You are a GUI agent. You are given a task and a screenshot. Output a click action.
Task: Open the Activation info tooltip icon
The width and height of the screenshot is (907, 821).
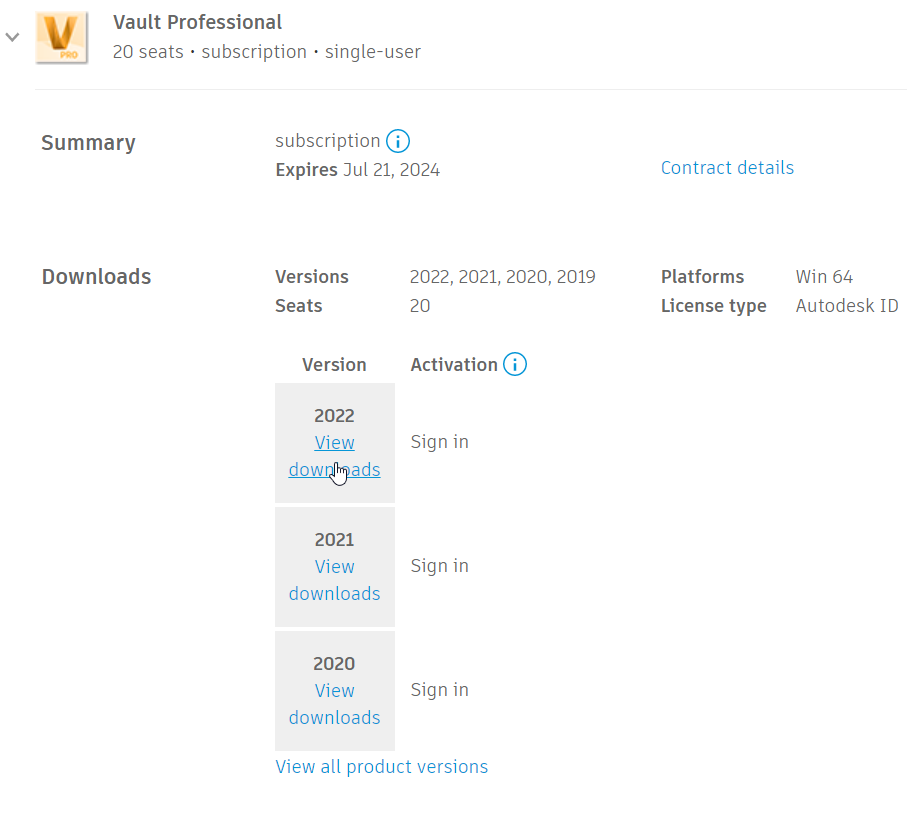click(x=515, y=364)
